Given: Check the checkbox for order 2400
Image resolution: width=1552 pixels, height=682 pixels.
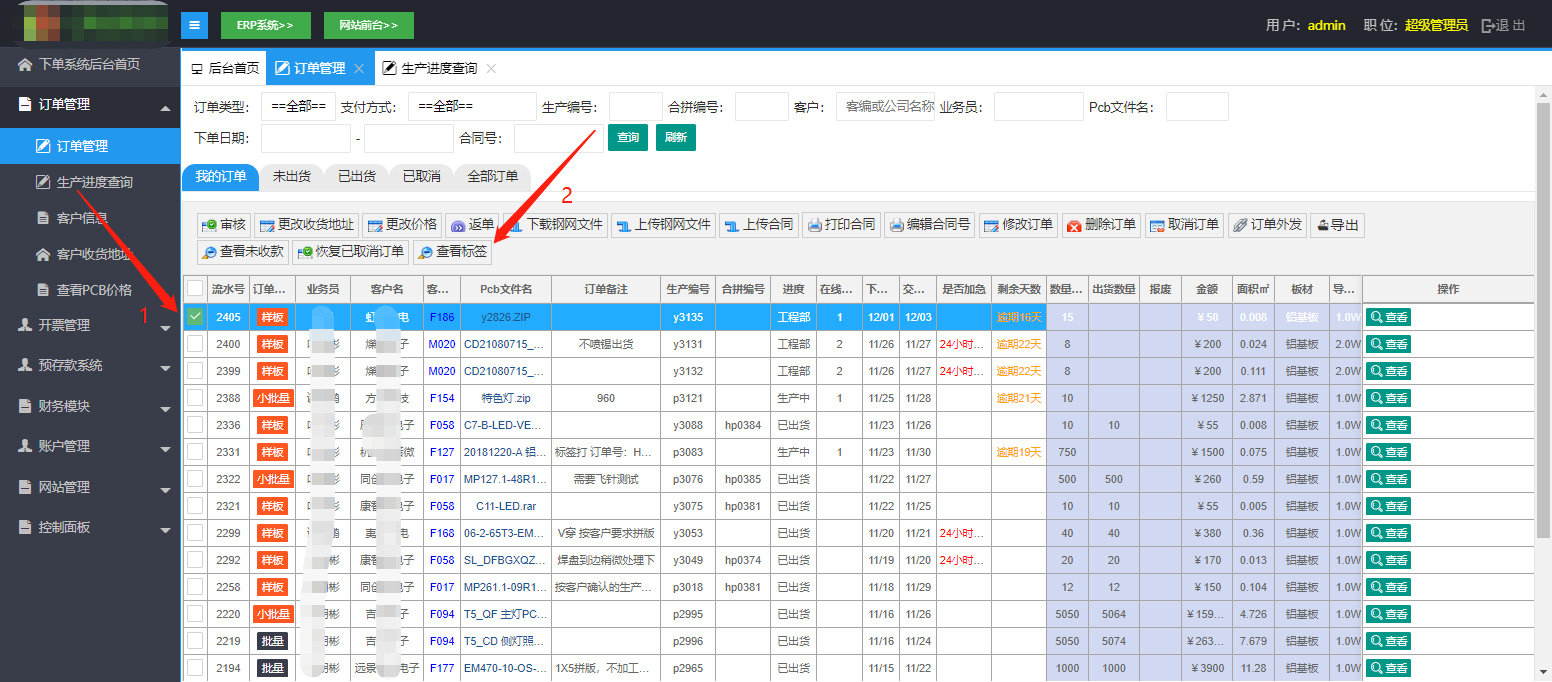Looking at the screenshot, I should click(x=195, y=344).
